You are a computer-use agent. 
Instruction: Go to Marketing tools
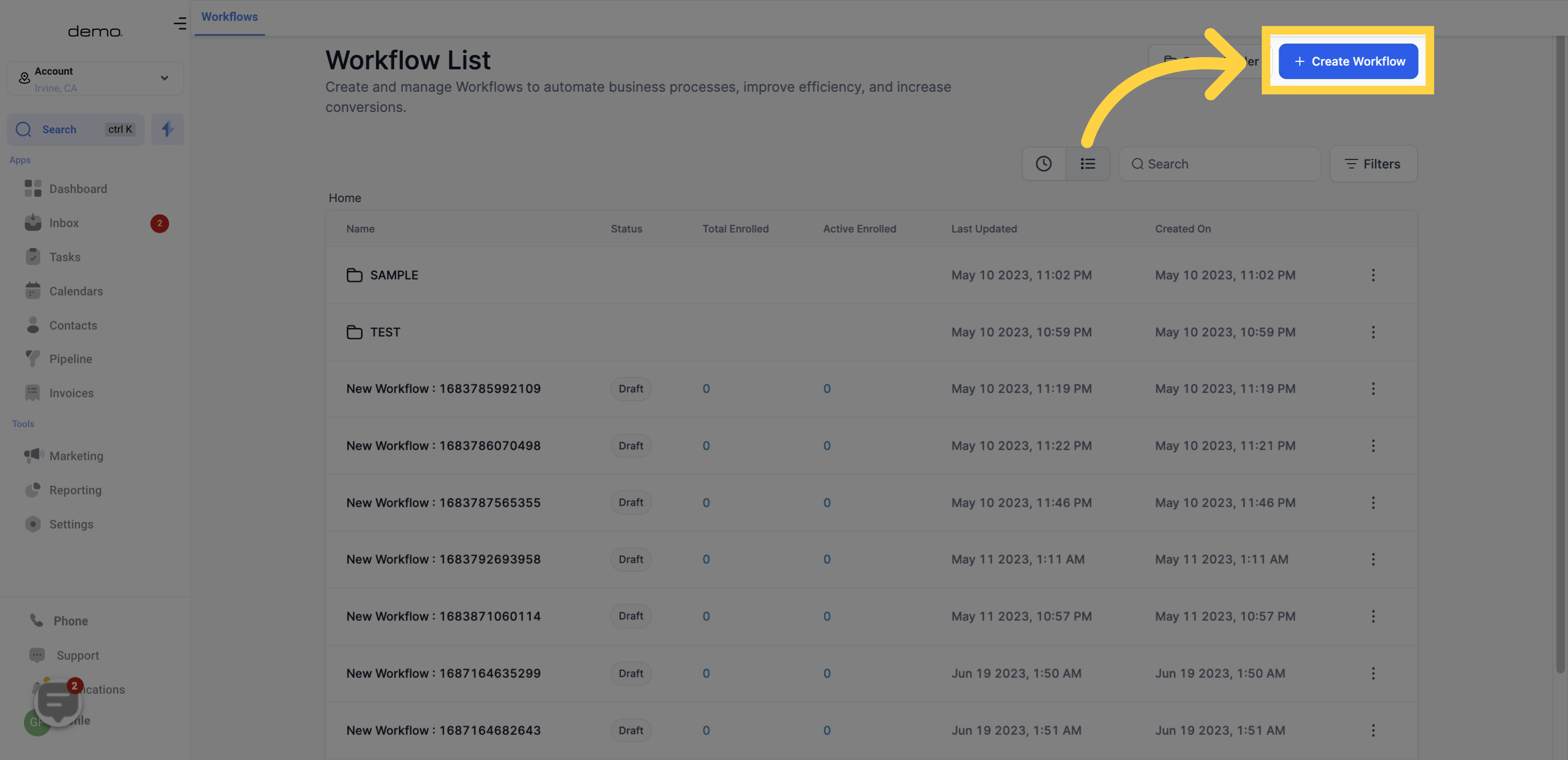tap(76, 456)
